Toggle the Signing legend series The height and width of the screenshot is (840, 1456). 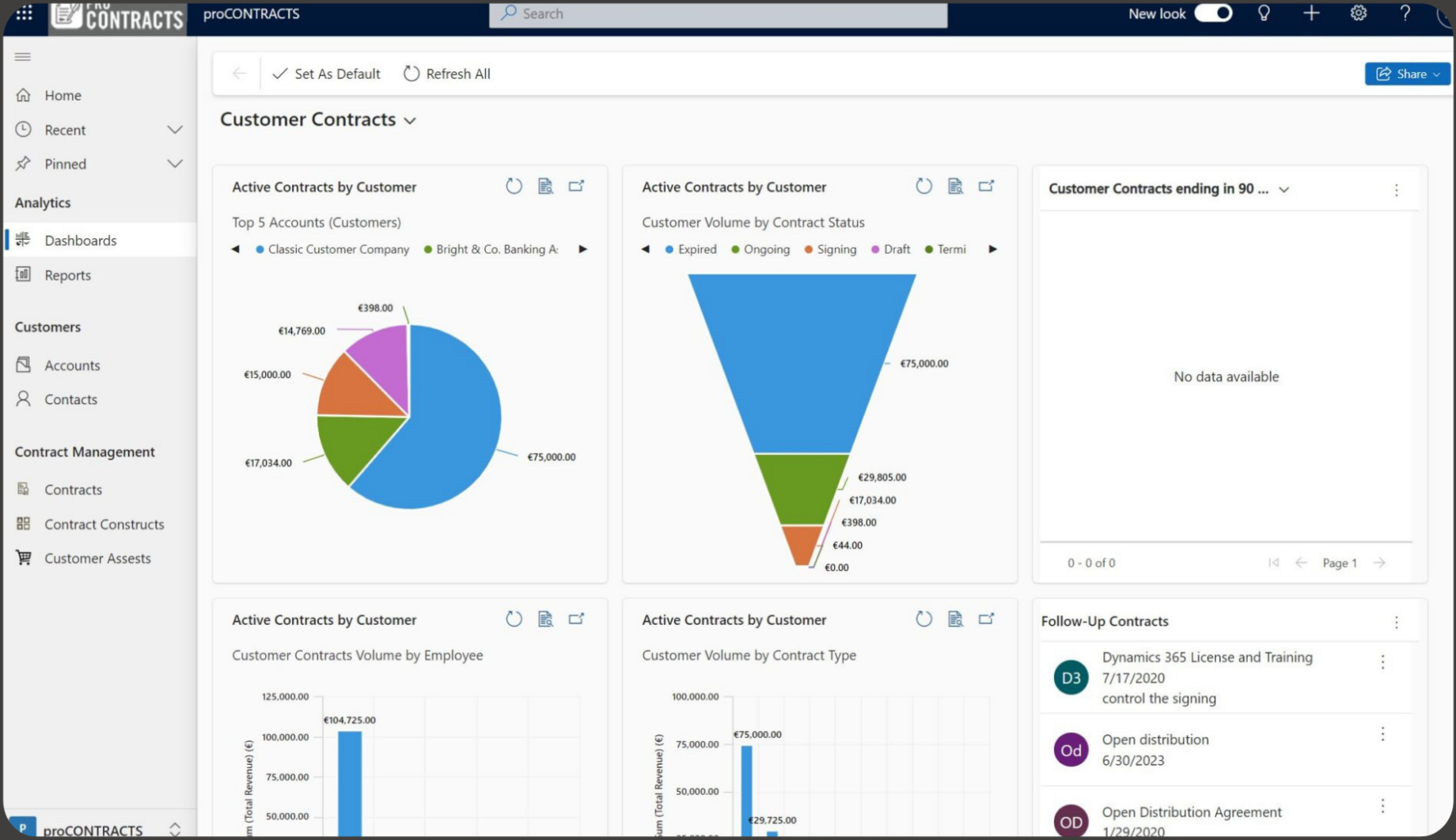(830, 249)
